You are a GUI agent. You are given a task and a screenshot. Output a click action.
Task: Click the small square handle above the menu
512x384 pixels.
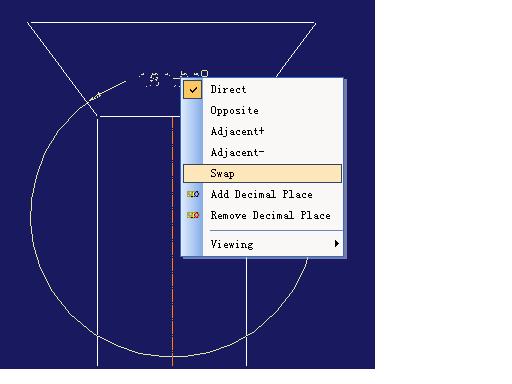pos(205,73)
